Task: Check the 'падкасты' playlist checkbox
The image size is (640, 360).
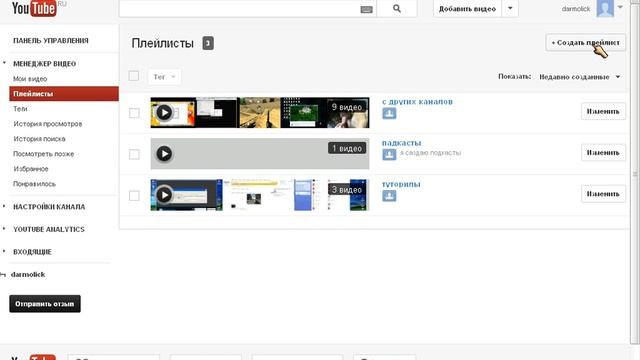Action: [134, 154]
